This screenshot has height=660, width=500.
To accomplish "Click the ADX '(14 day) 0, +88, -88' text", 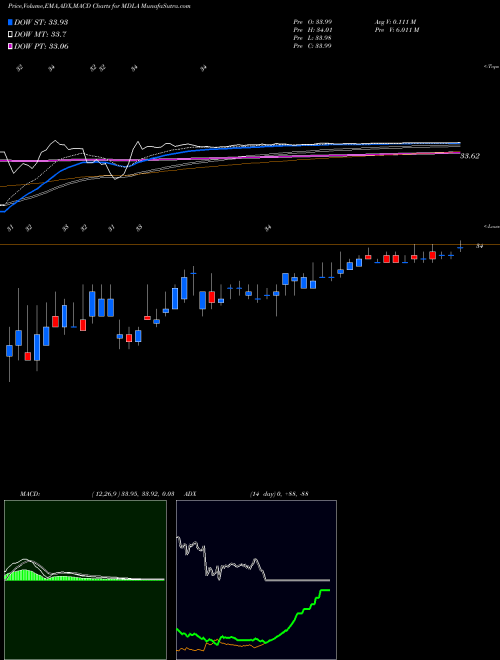I will tap(279, 494).
